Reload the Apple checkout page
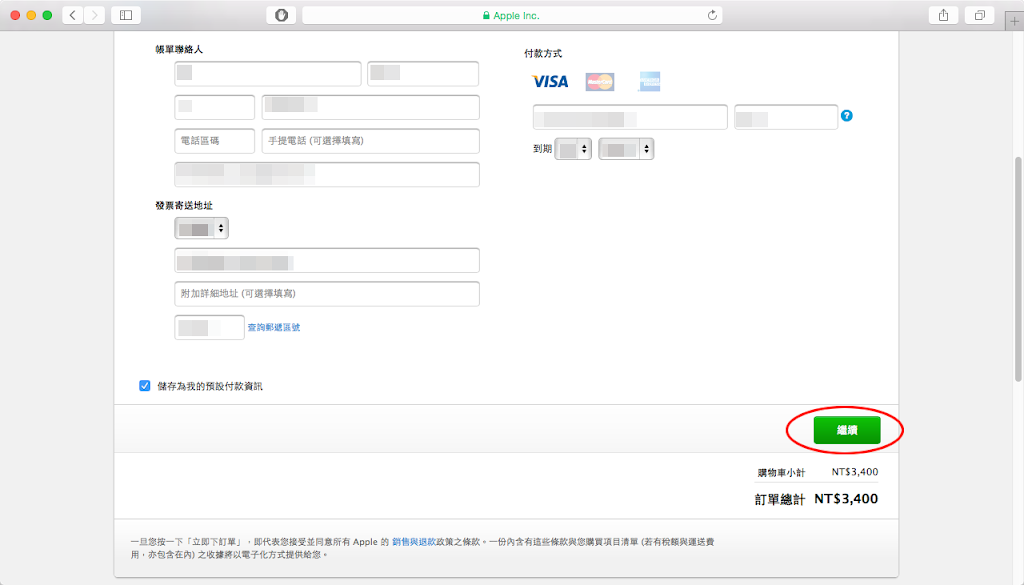Screen dimensions: 1024x585 [x=712, y=15]
